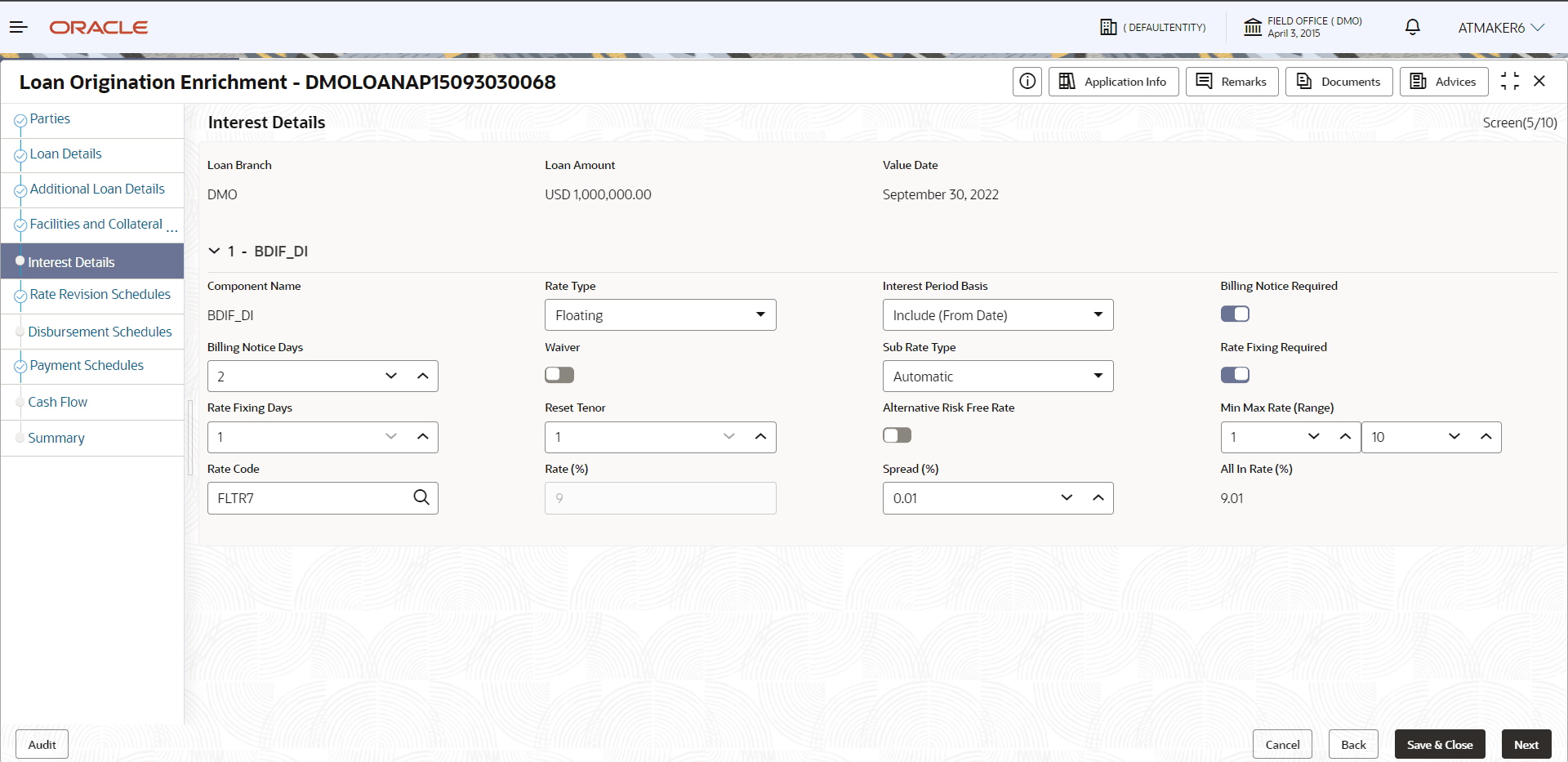This screenshot has width=1568, height=762.
Task: Decrease Reset Tenor value
Action: point(729,437)
